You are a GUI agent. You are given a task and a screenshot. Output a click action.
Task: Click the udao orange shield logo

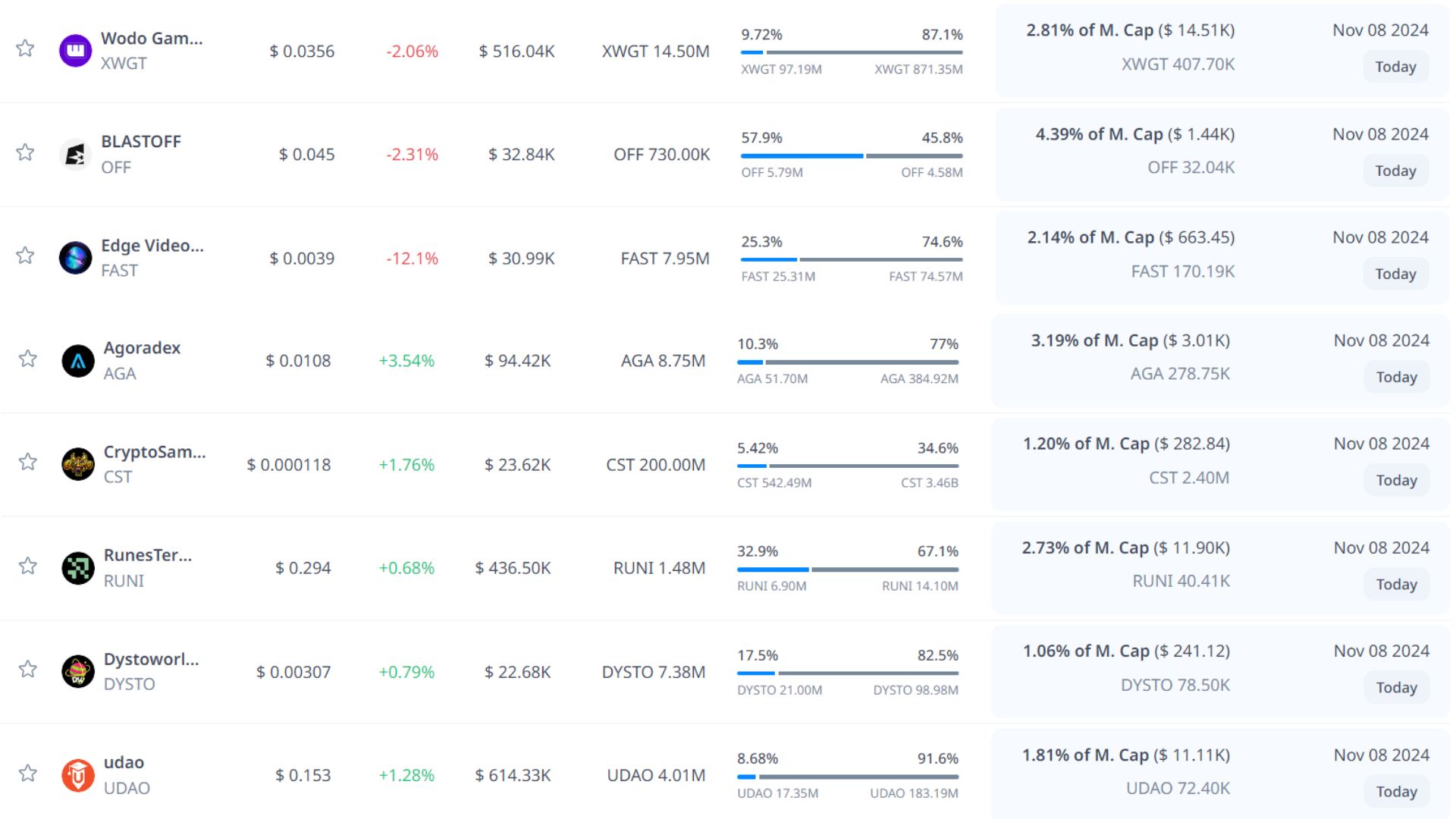click(77, 775)
